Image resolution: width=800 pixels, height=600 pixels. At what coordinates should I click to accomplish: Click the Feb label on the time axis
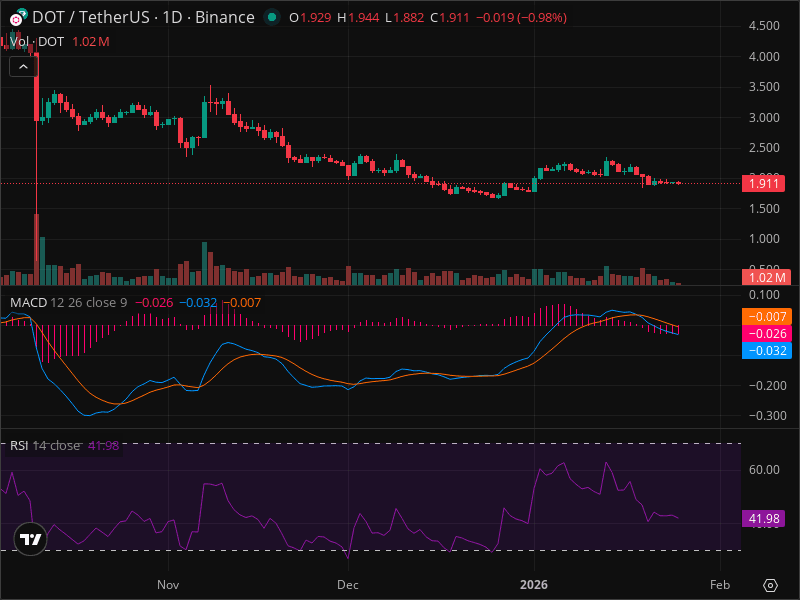pos(720,585)
